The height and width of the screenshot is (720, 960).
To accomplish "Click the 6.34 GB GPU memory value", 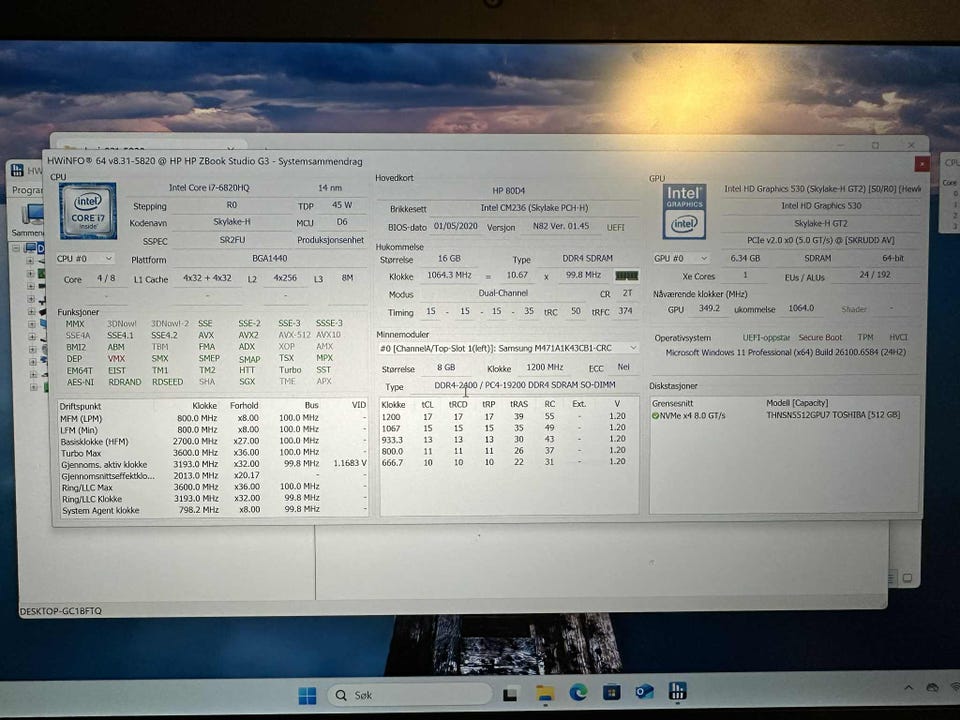I will pyautogui.click(x=744, y=258).
